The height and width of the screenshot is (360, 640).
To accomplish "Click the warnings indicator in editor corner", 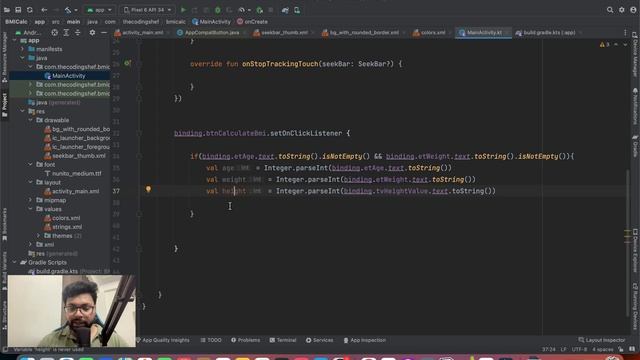I will pos(604,44).
